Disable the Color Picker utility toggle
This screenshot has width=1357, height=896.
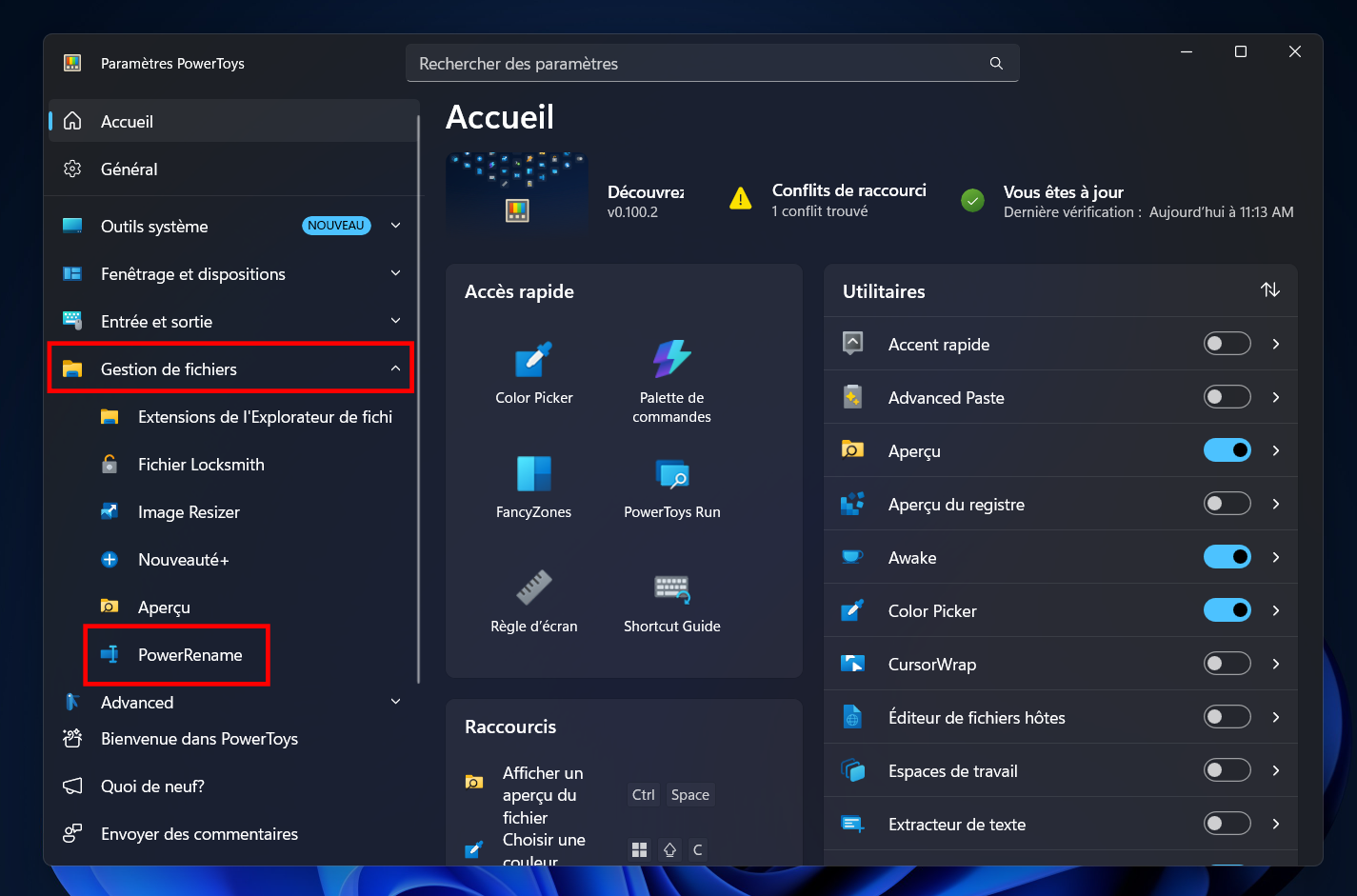(1227, 610)
